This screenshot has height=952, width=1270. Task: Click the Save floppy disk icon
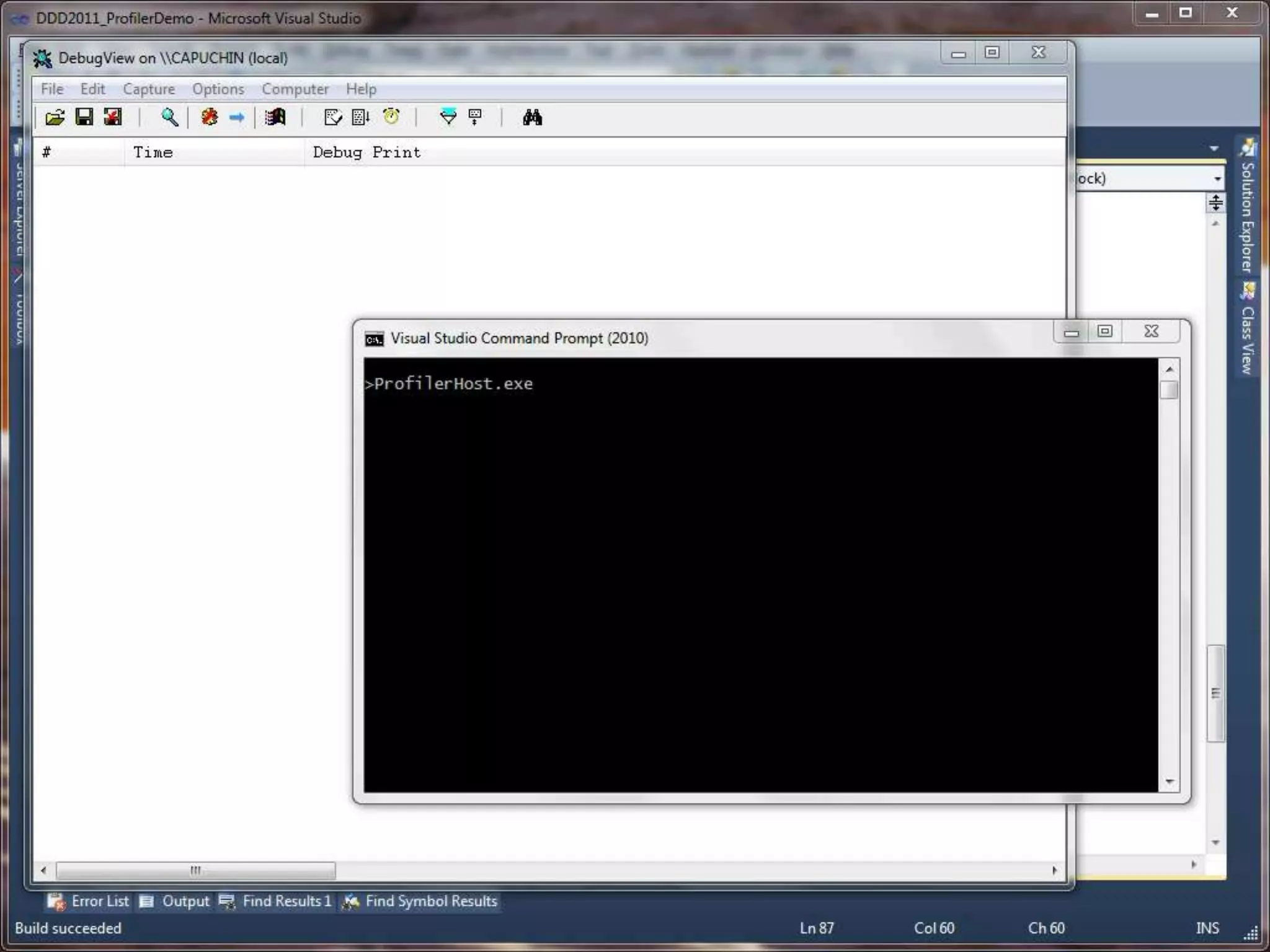(84, 117)
